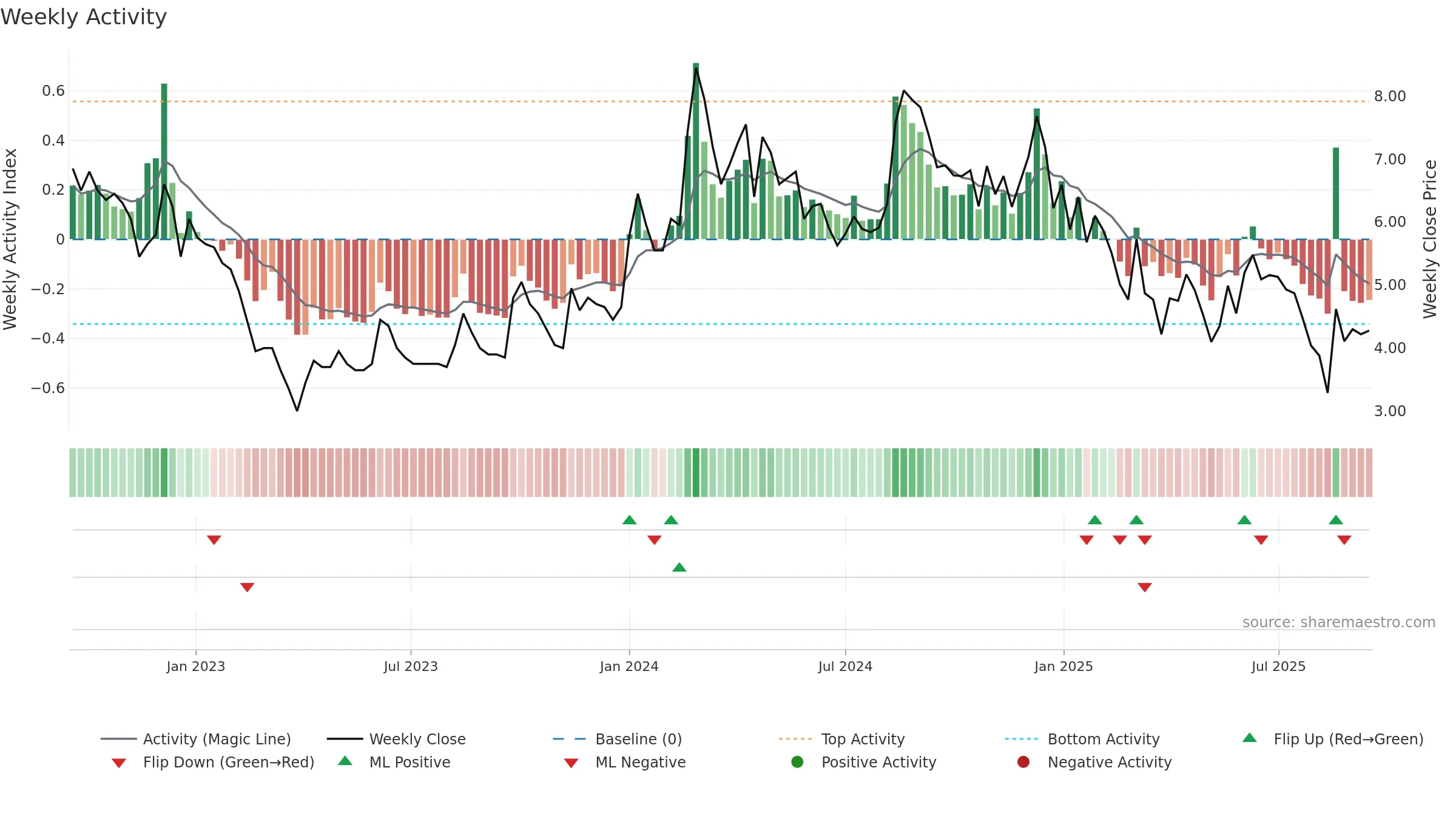
Task: Click the Jan 2024 x-axis label
Action: (x=629, y=666)
